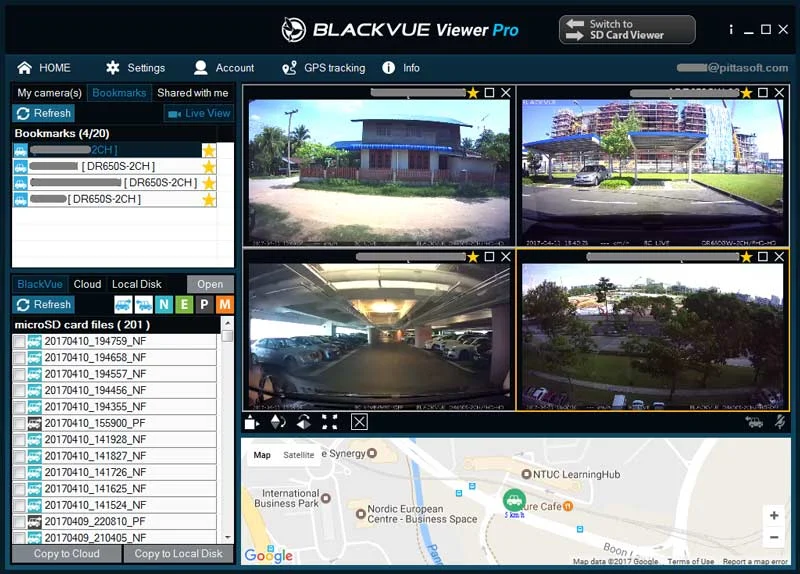
Task: Select the Shared with me tab
Action: pyautogui.click(x=193, y=93)
